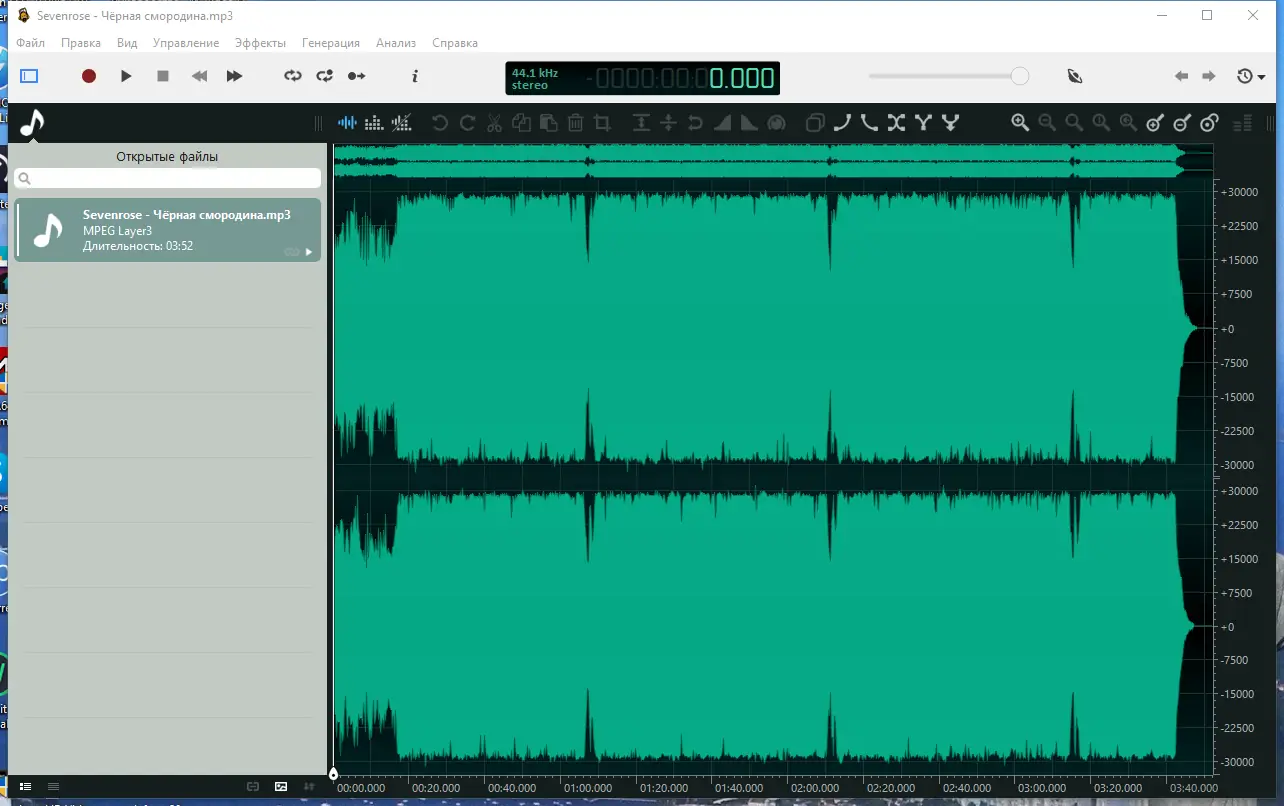Crop audio to the selection

click(602, 123)
